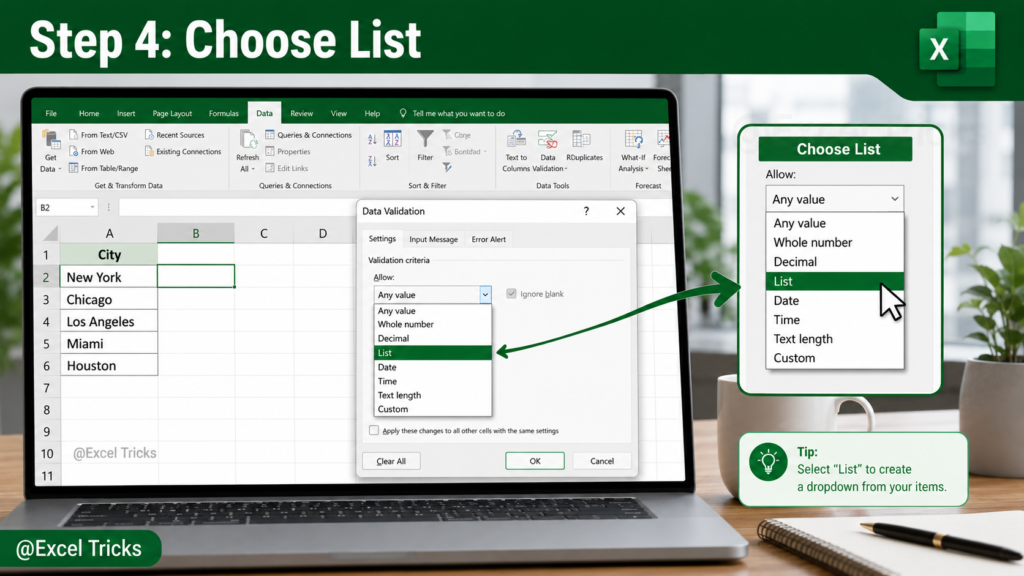
Task: Click the Refresh All icon
Action: click(248, 139)
